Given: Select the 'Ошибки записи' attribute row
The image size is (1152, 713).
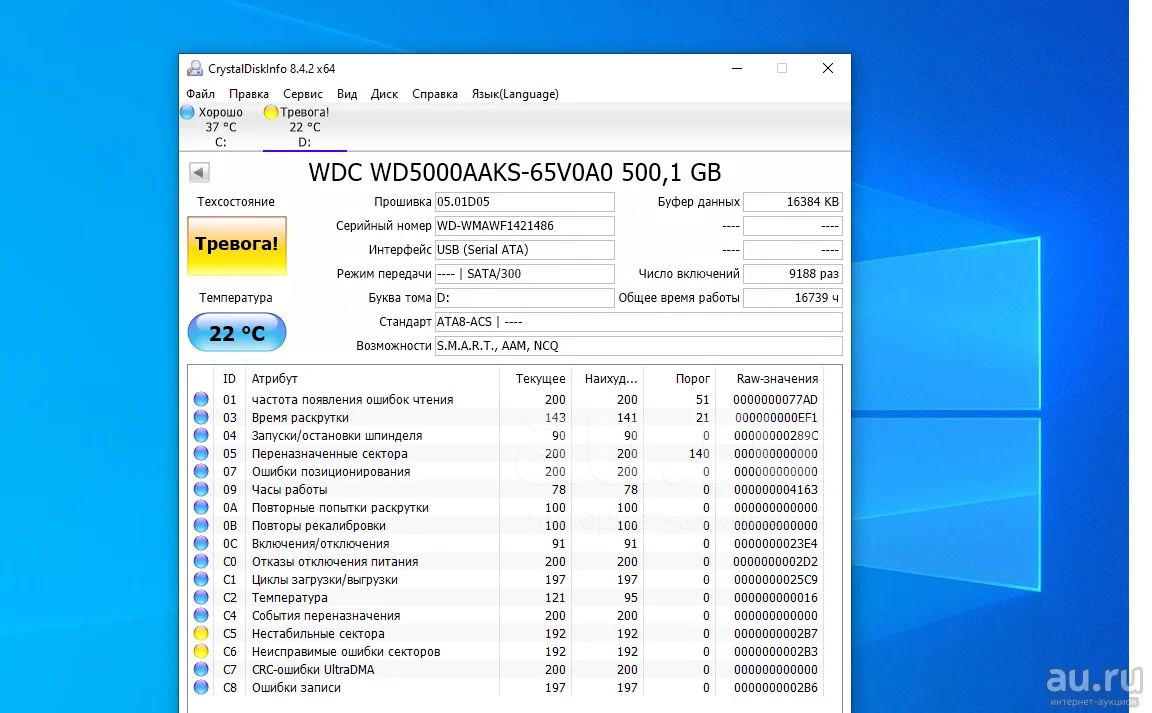Looking at the screenshot, I should coord(507,687).
